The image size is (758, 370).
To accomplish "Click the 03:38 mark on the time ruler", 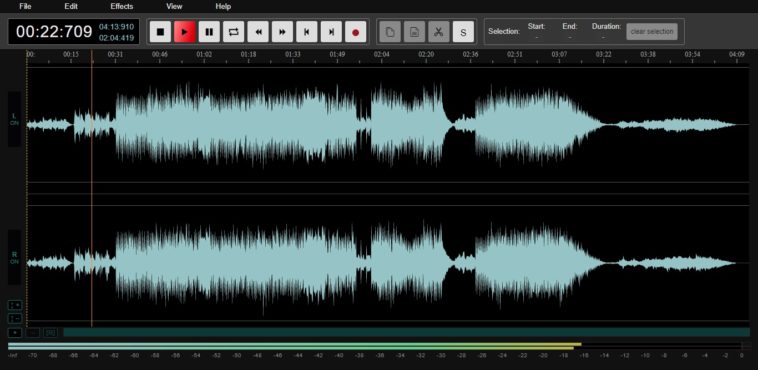I will (x=648, y=55).
